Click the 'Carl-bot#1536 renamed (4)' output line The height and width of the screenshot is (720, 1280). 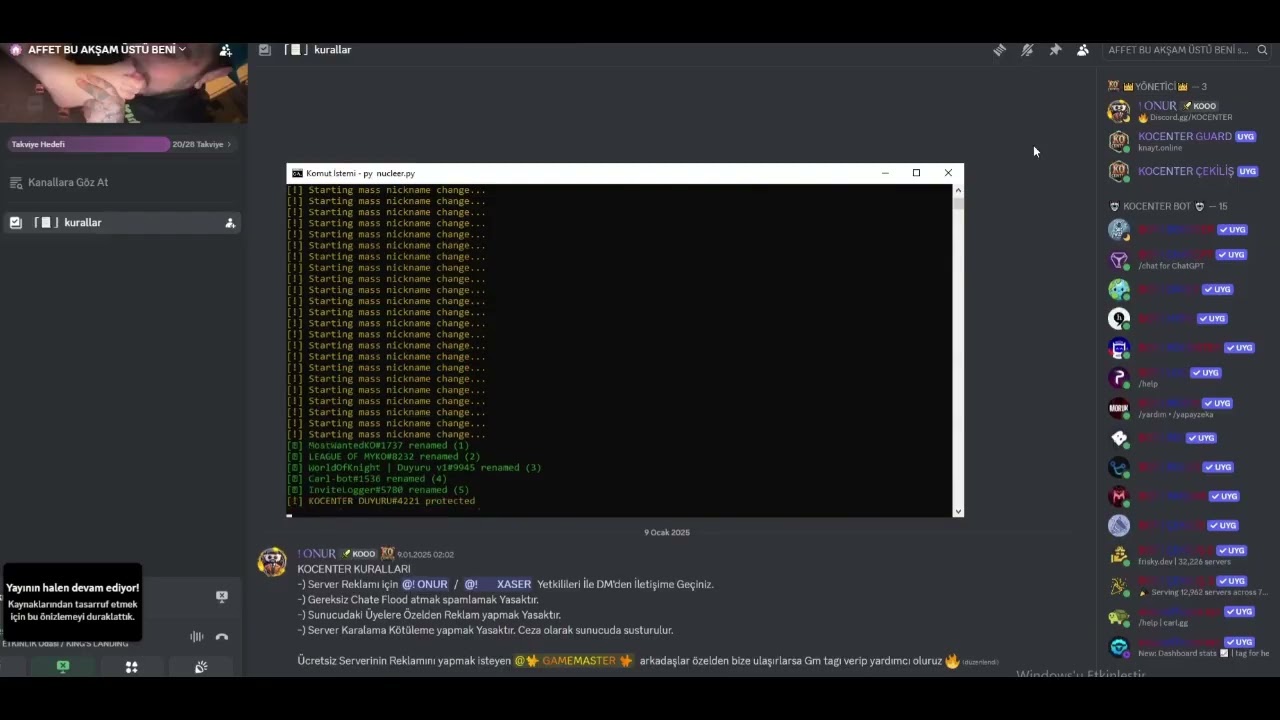pyautogui.click(x=367, y=479)
